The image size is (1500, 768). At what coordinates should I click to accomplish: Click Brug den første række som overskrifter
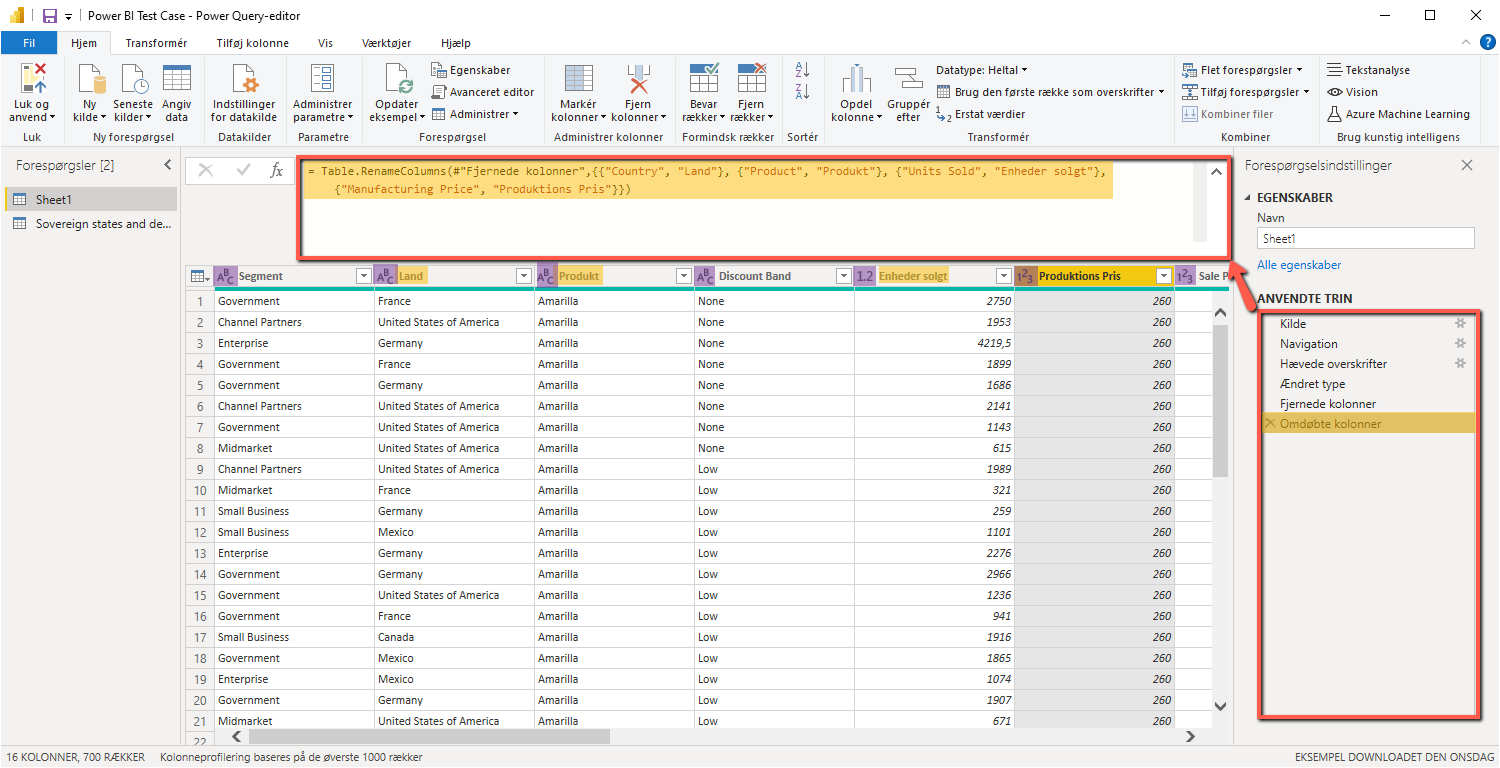(x=1051, y=92)
